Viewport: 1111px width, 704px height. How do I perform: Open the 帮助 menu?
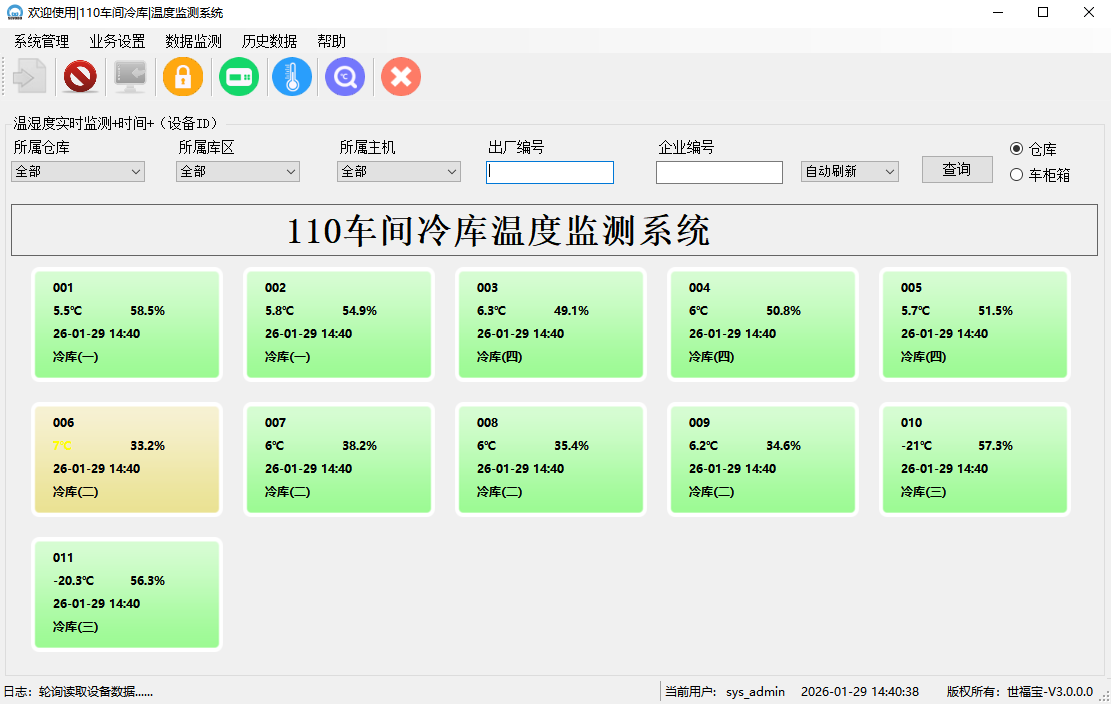(x=331, y=41)
